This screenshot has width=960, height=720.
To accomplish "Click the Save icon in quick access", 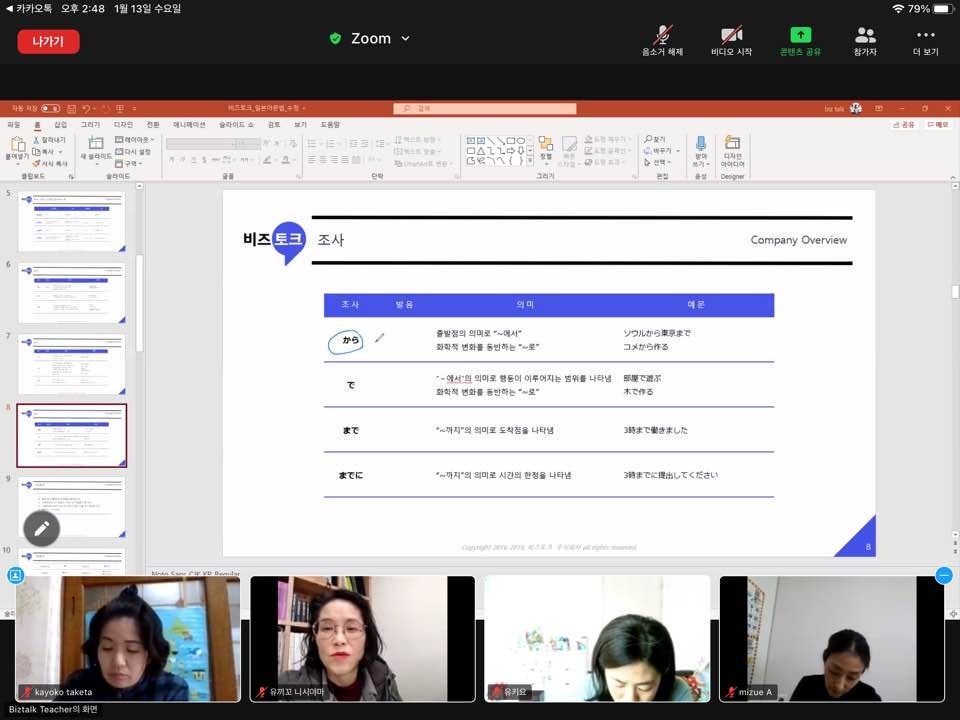I will pyautogui.click(x=72, y=109).
